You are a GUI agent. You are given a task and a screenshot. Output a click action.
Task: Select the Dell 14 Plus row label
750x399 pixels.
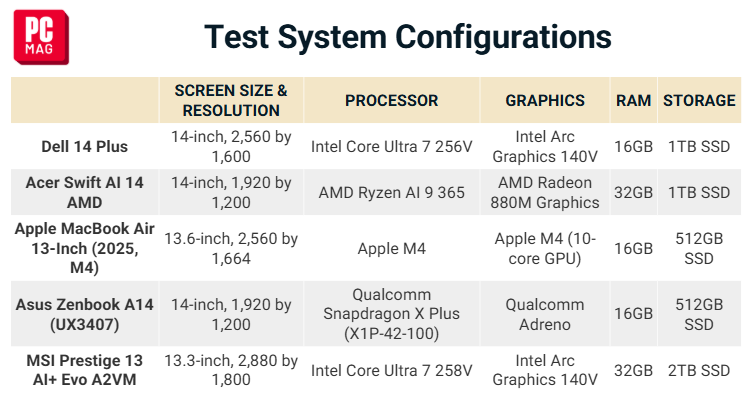tap(85, 146)
